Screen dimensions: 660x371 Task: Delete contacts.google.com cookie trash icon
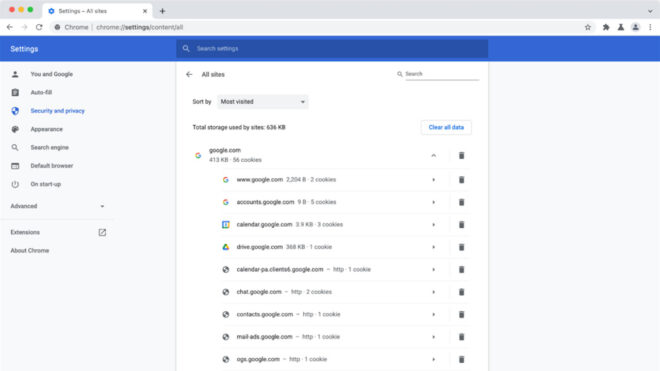461,315
